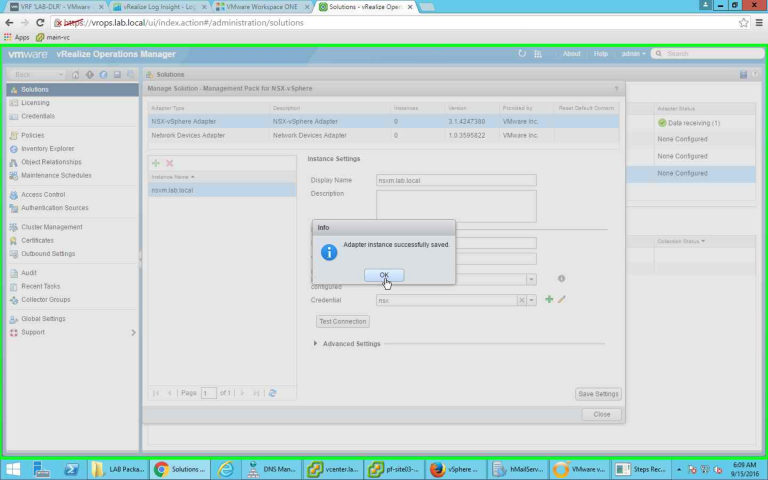Click the Test Connection button
Viewport: 768px width, 480px height.
coord(342,321)
